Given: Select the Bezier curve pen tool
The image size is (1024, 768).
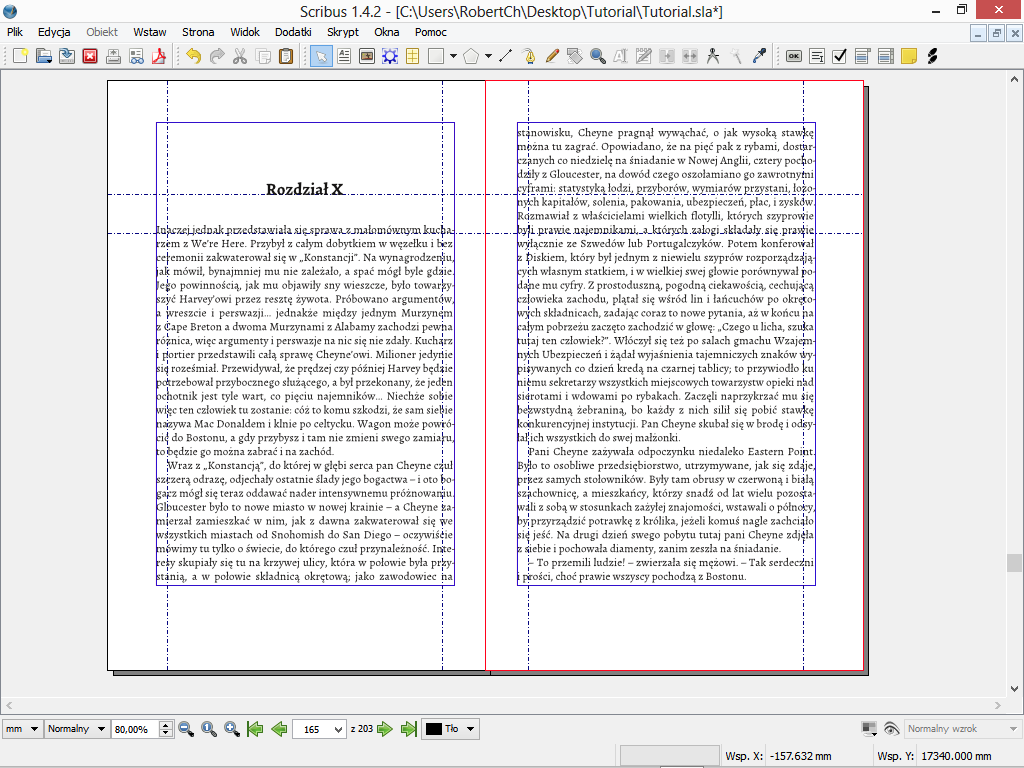Looking at the screenshot, I should point(529,56).
